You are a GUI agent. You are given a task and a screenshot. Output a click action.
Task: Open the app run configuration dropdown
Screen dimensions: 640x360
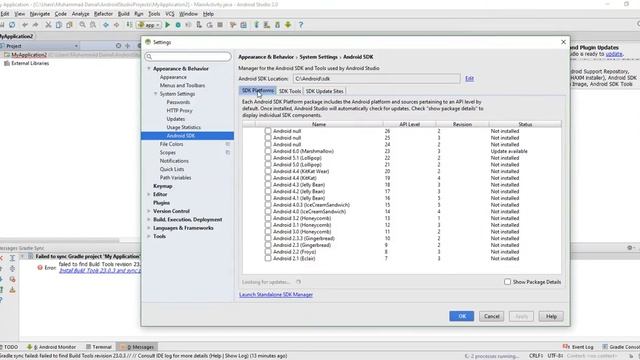pyautogui.click(x=149, y=25)
